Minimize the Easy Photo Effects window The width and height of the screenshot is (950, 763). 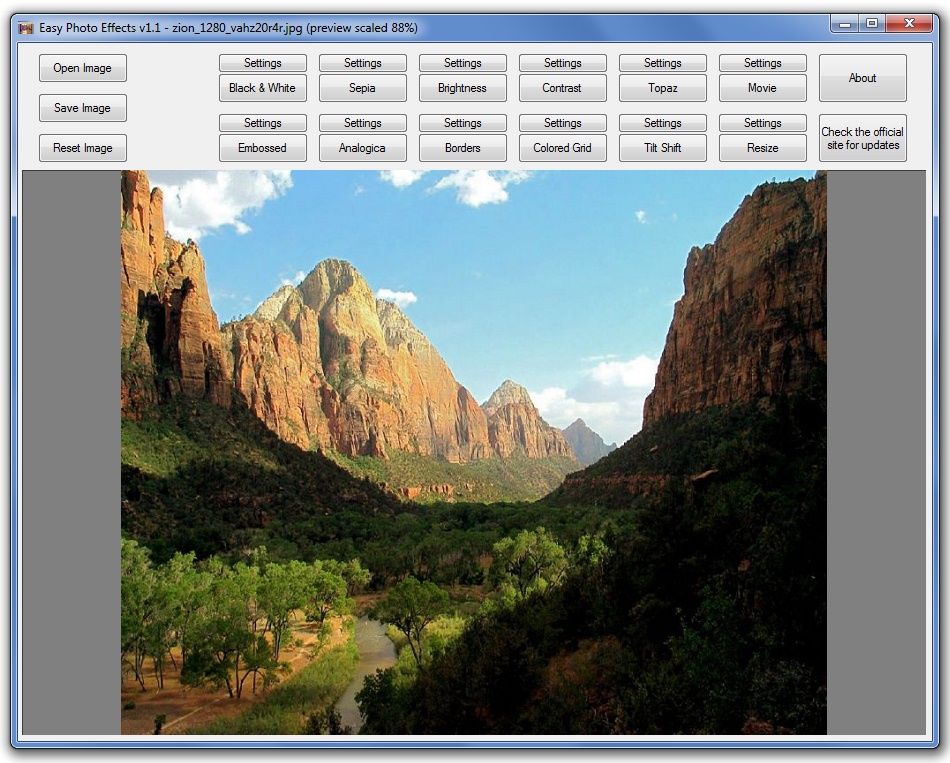[x=845, y=24]
